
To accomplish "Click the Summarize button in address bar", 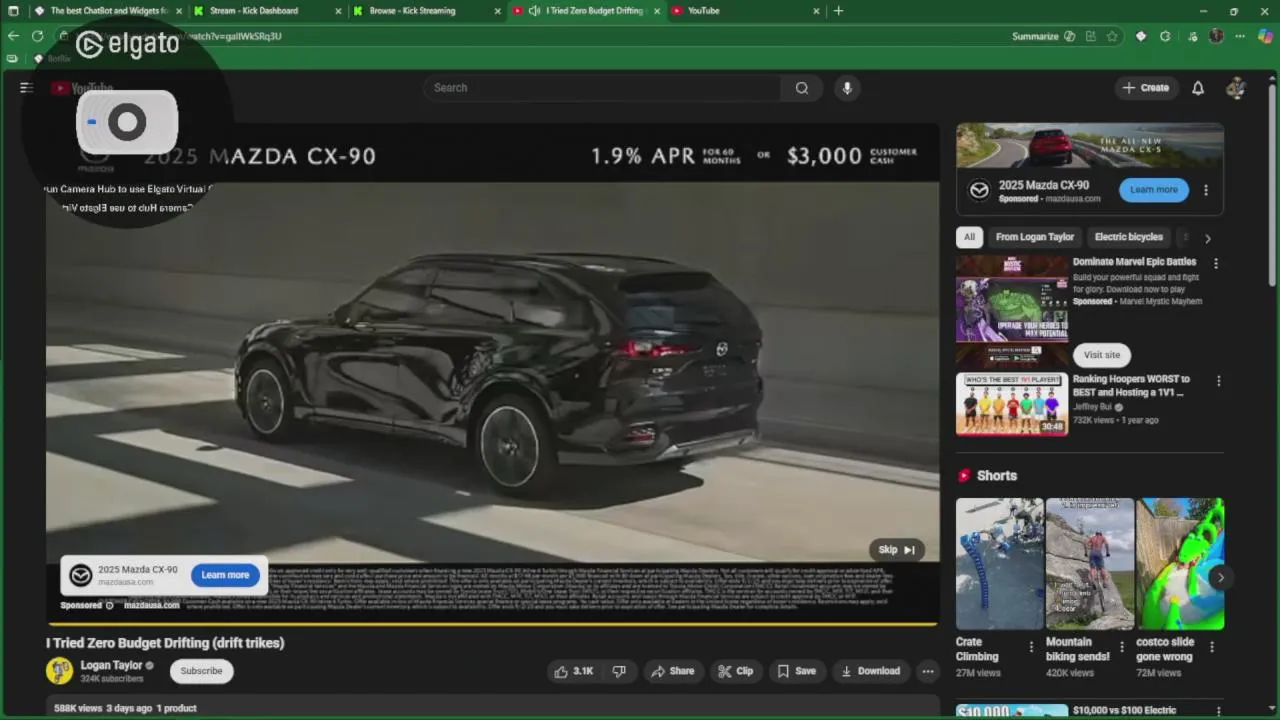I will tap(1044, 36).
